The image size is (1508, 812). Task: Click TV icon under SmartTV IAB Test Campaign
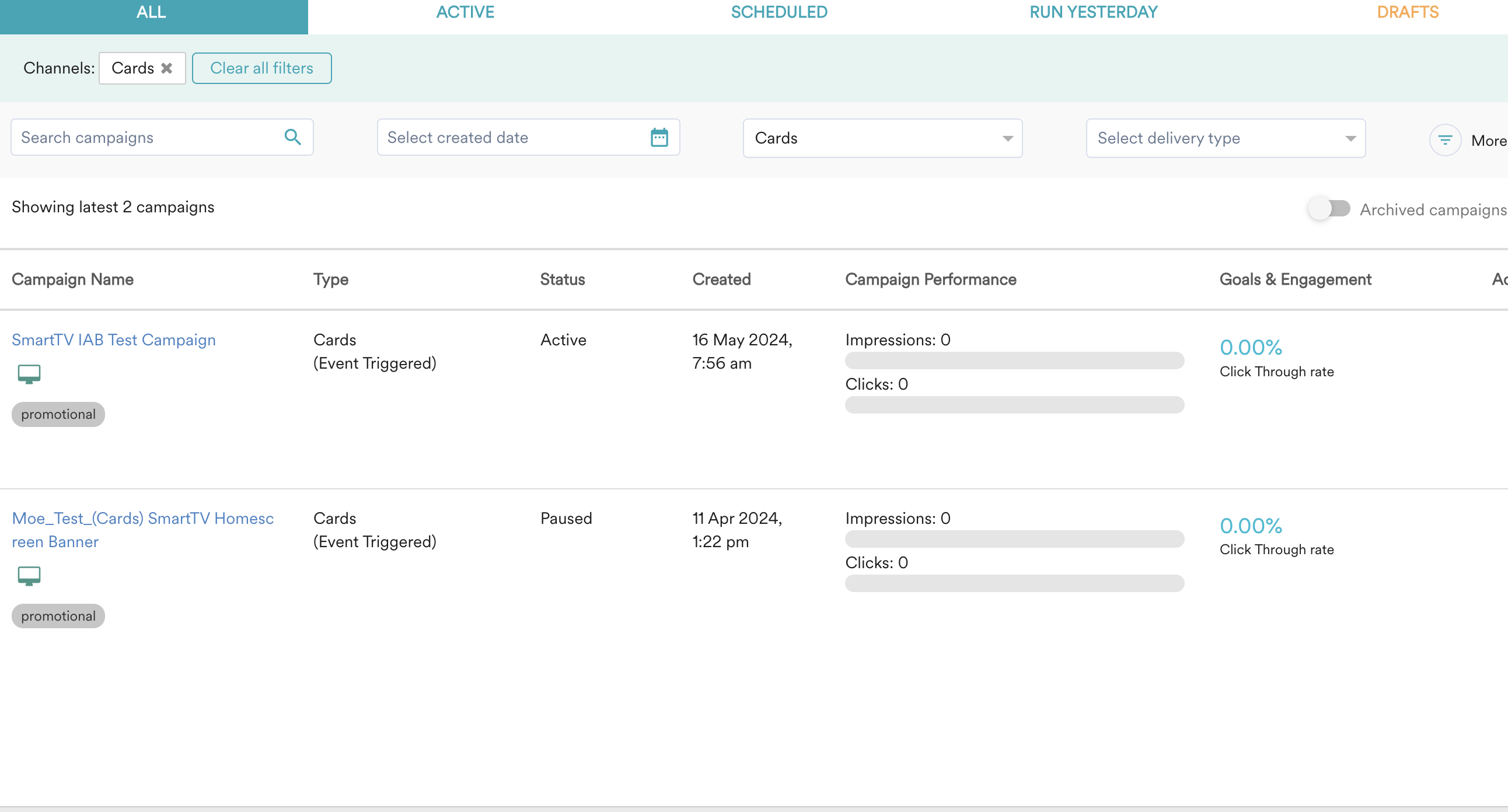pyautogui.click(x=29, y=374)
